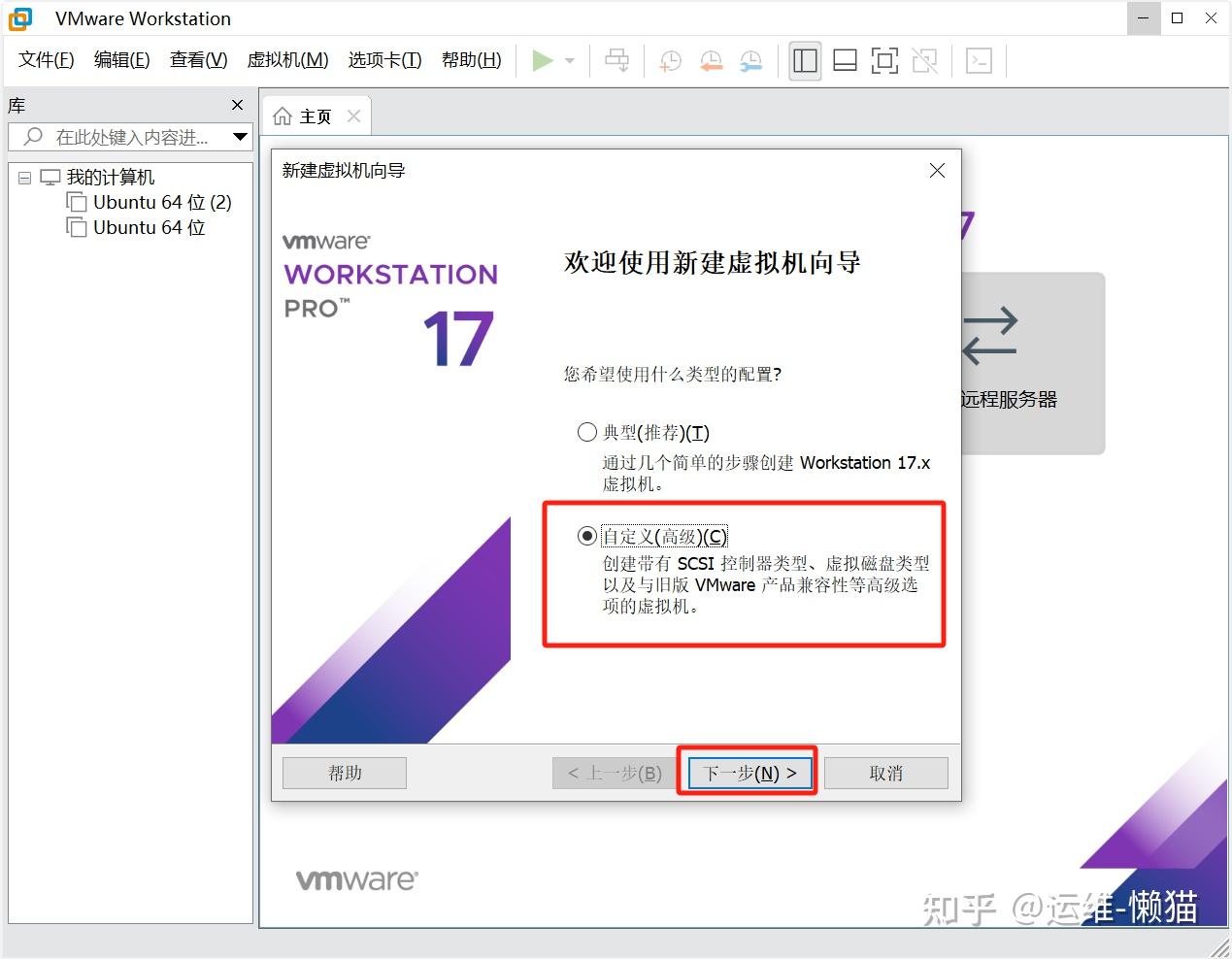Select Ubuntu 64 位 (2) in the library
1232x959 pixels.
pos(161,202)
